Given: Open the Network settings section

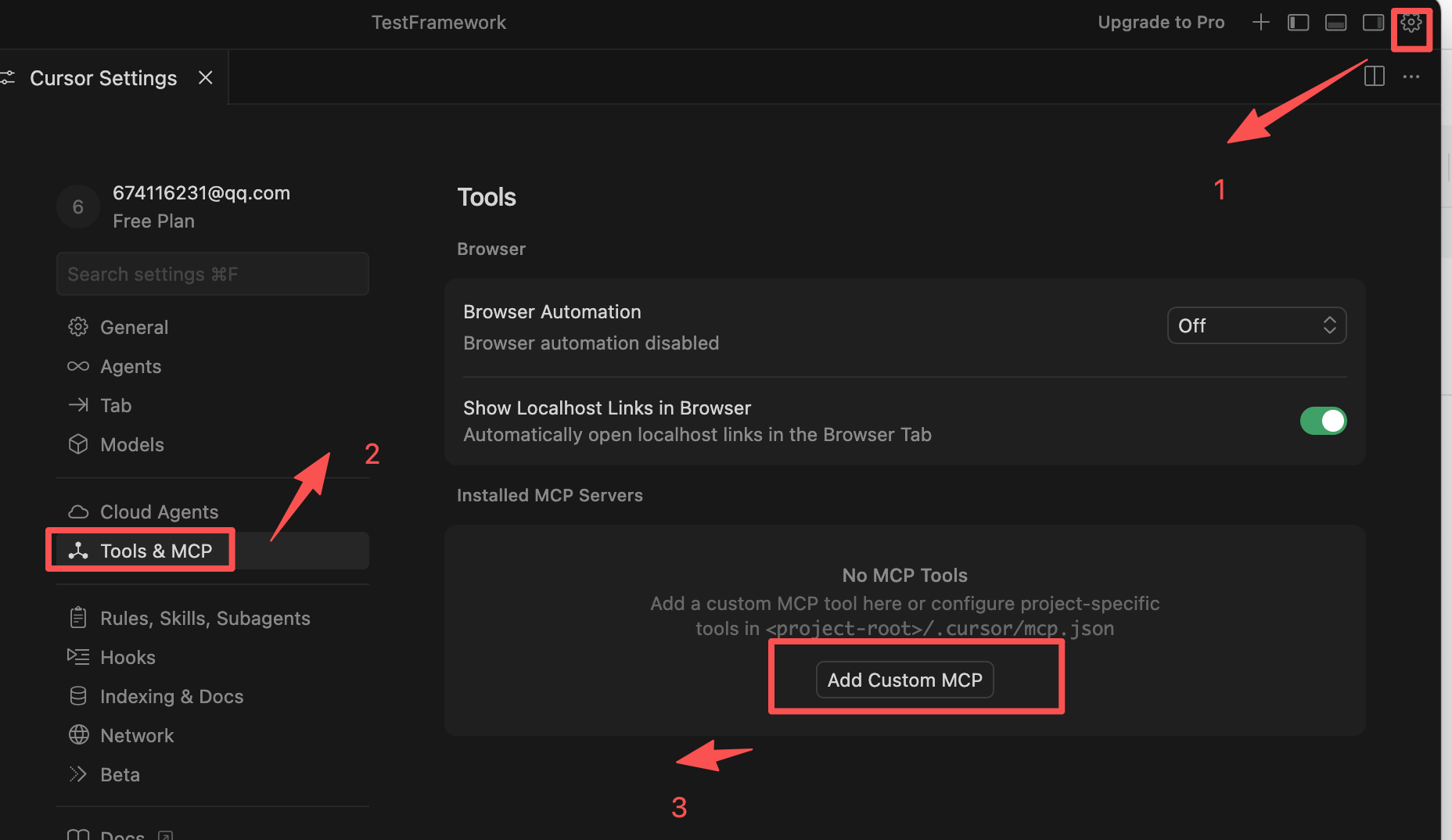Looking at the screenshot, I should (213, 735).
